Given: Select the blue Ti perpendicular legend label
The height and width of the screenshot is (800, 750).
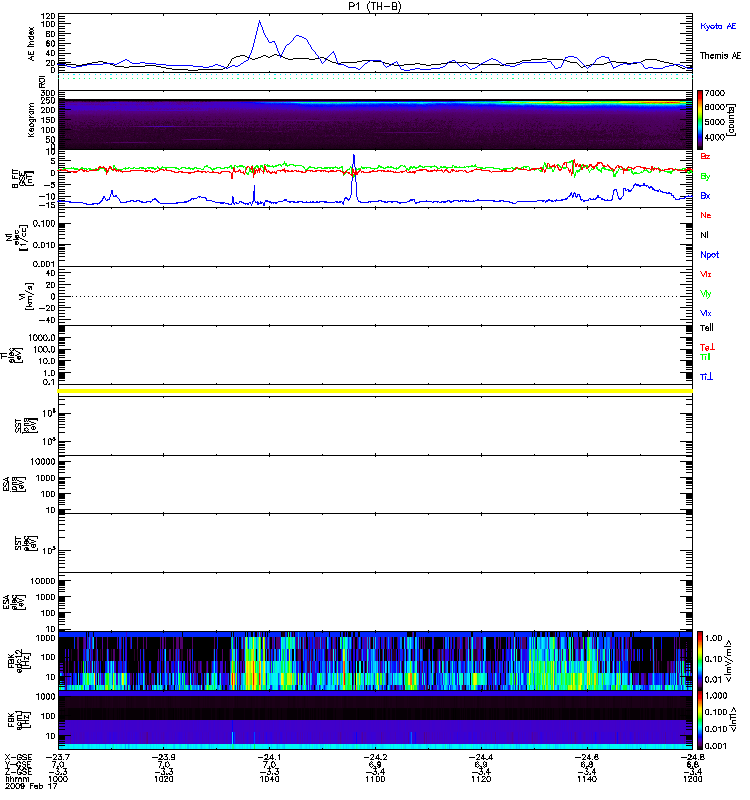Looking at the screenshot, I should tap(706, 377).
